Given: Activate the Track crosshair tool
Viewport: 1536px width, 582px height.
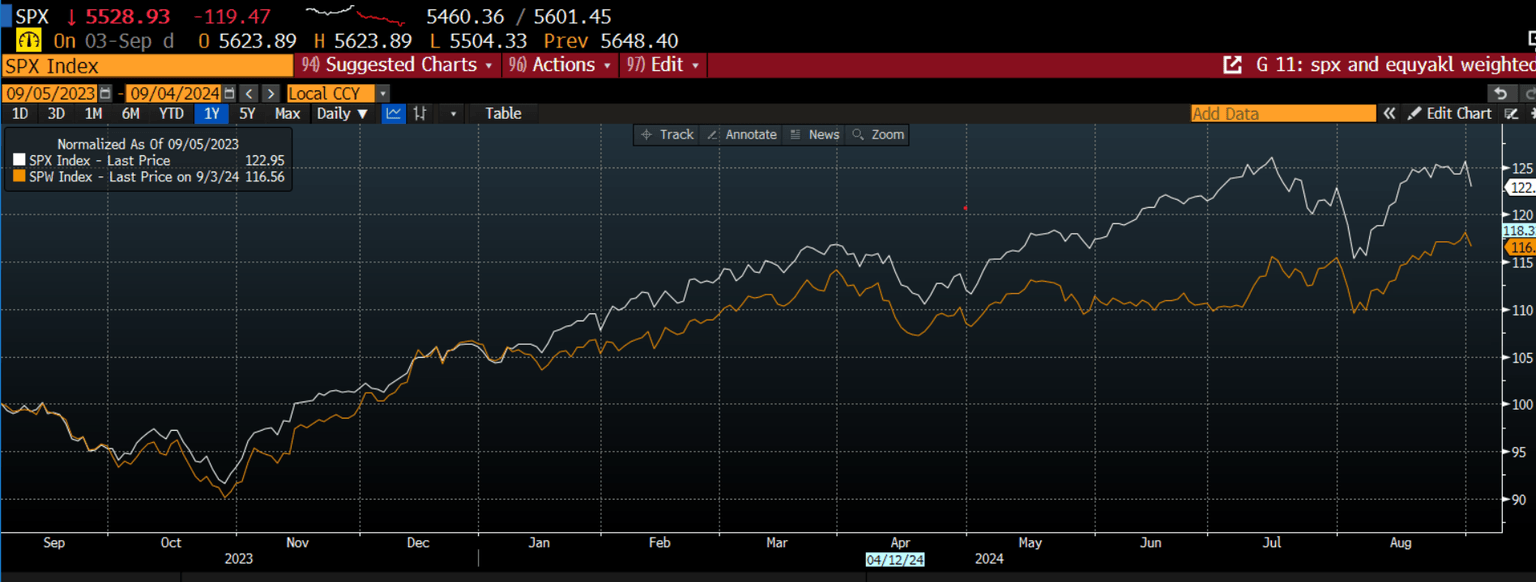Looking at the screenshot, I should point(667,134).
